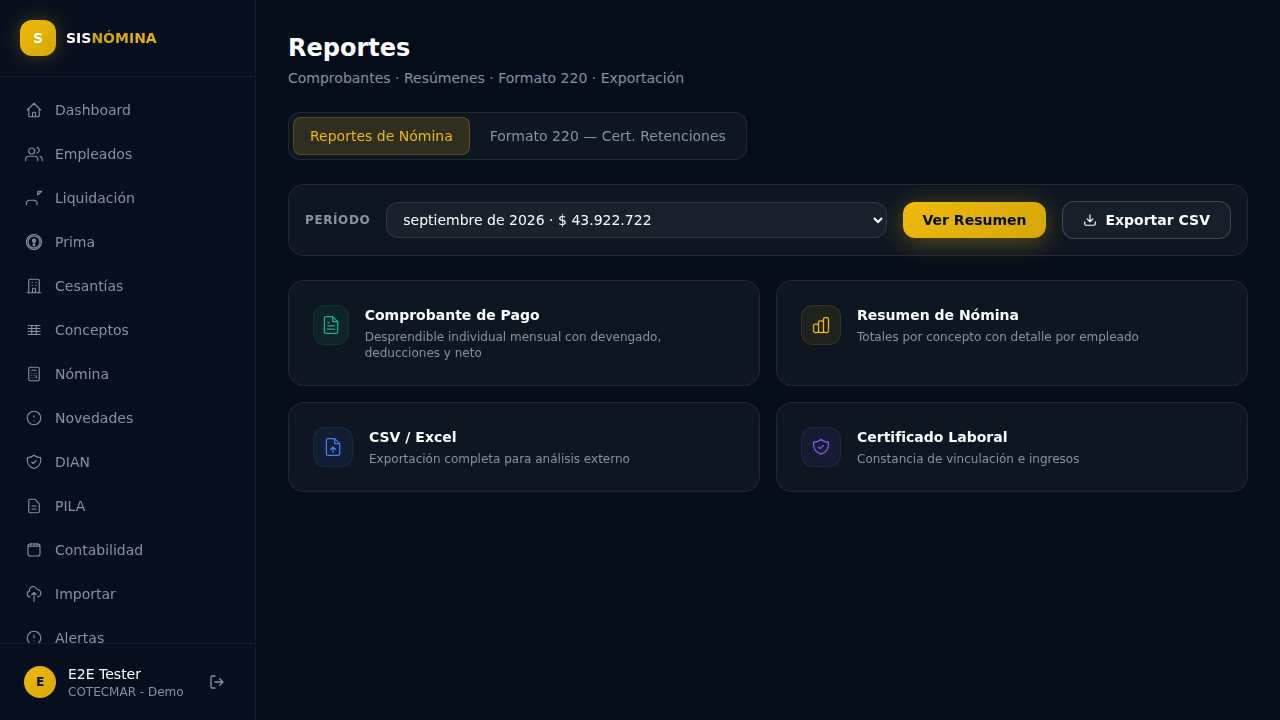This screenshot has height=720, width=1280.
Task: Click the yellow Resumen de Nómina chart icon
Action: 821,325
